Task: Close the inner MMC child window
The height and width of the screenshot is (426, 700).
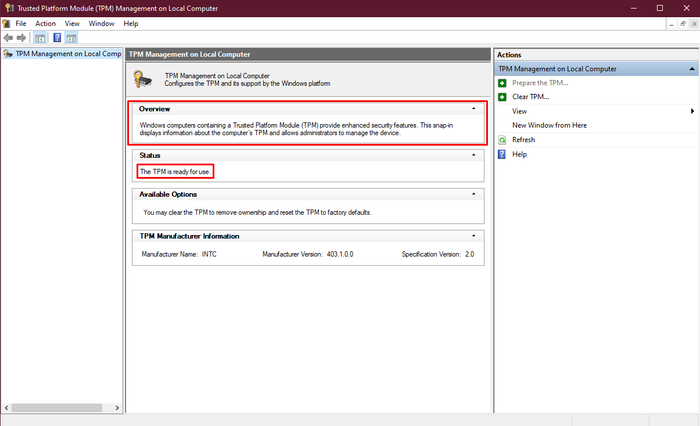Action: pyautogui.click(x=694, y=24)
